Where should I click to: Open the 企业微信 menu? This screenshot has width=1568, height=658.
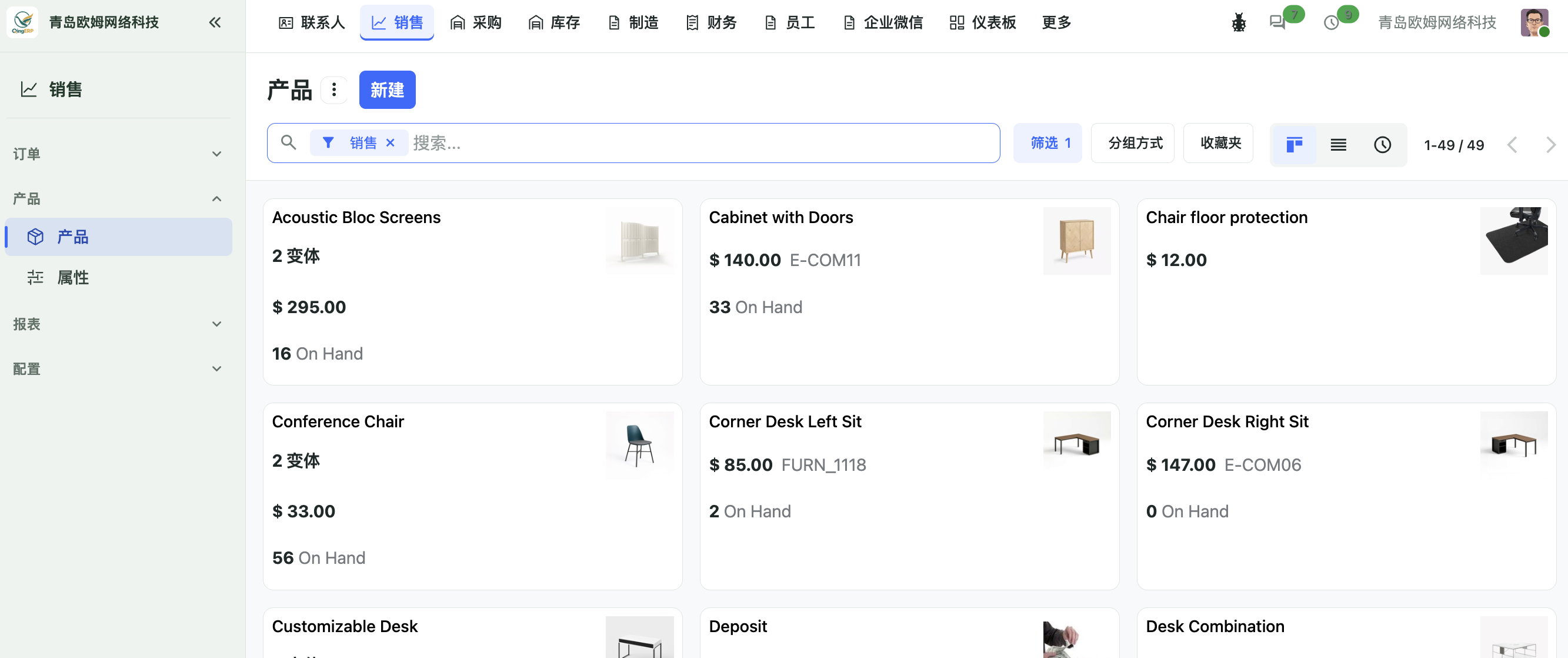pyautogui.click(x=883, y=22)
